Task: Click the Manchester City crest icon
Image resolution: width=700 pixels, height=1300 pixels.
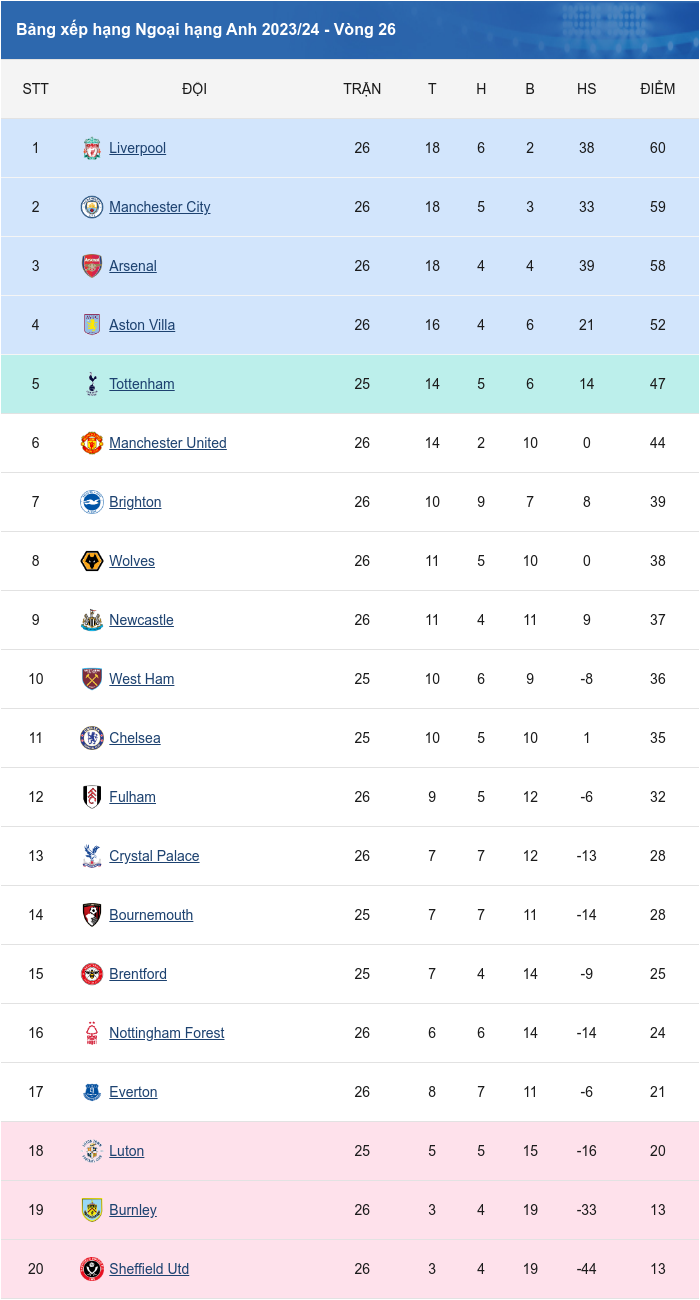Action: [92, 207]
